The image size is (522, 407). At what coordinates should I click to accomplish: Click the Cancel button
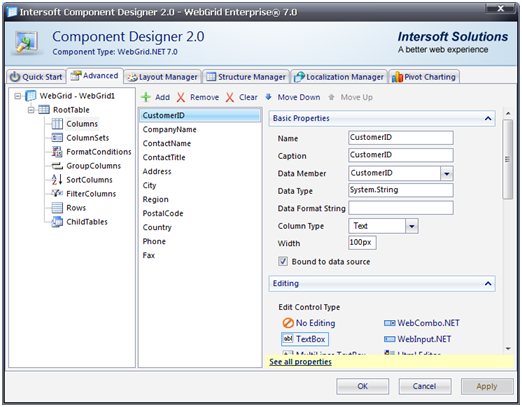pyautogui.click(x=425, y=386)
